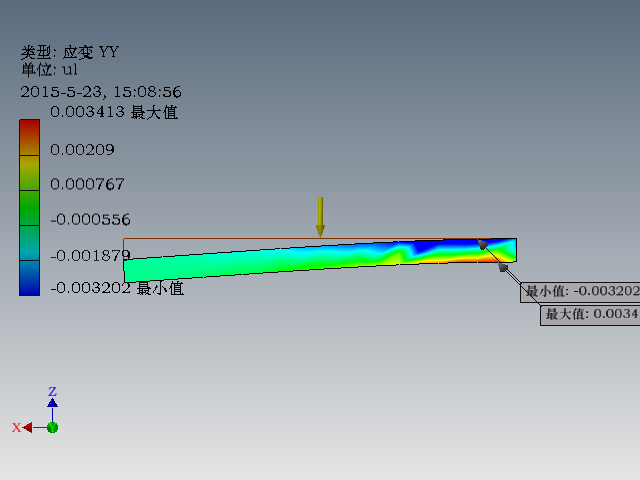Click the yellow-green color bar segment
The height and width of the screenshot is (480, 640).
[x=29, y=173]
